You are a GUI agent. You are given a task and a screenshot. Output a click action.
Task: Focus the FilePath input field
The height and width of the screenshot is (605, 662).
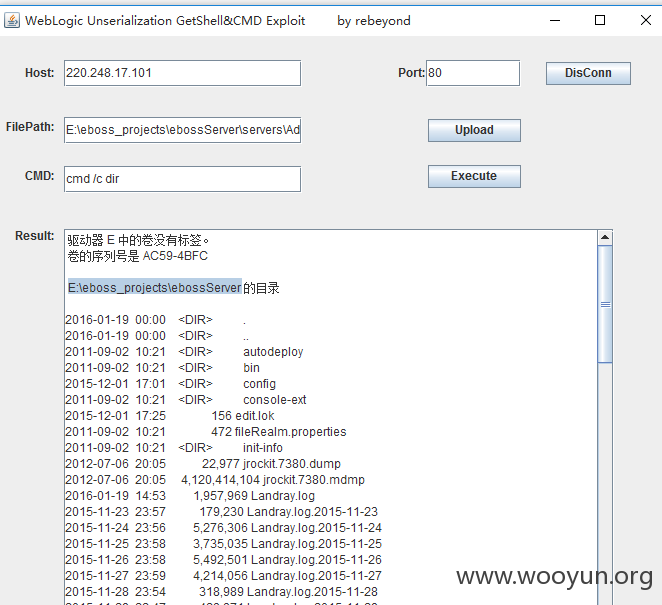tap(182, 130)
